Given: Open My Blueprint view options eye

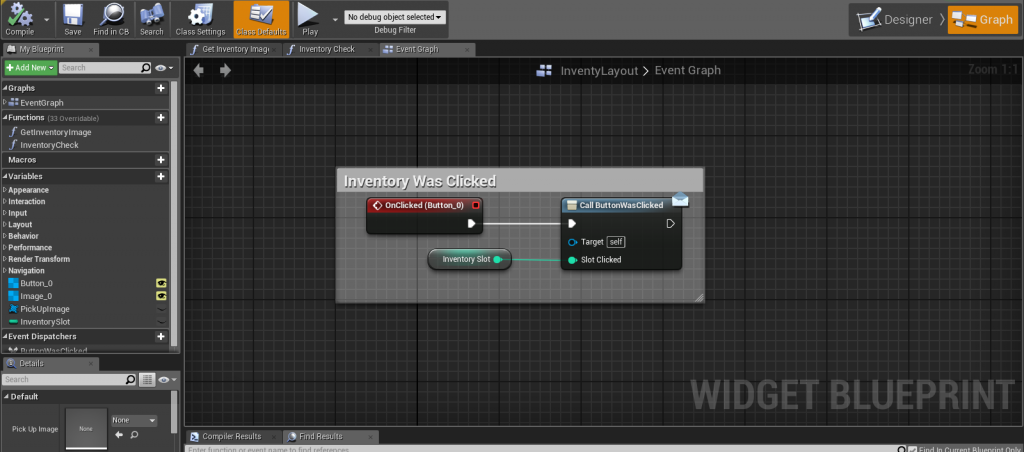Looking at the screenshot, I should [164, 67].
